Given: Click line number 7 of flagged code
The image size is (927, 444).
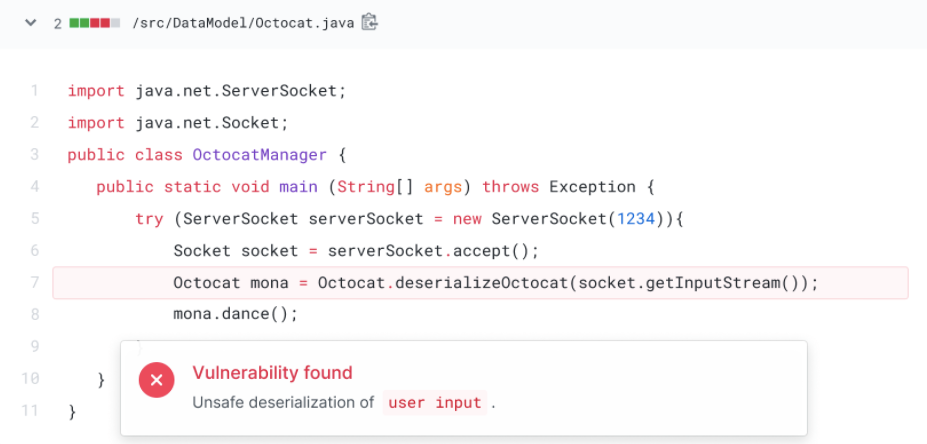Looking at the screenshot, I should click(x=34, y=283).
